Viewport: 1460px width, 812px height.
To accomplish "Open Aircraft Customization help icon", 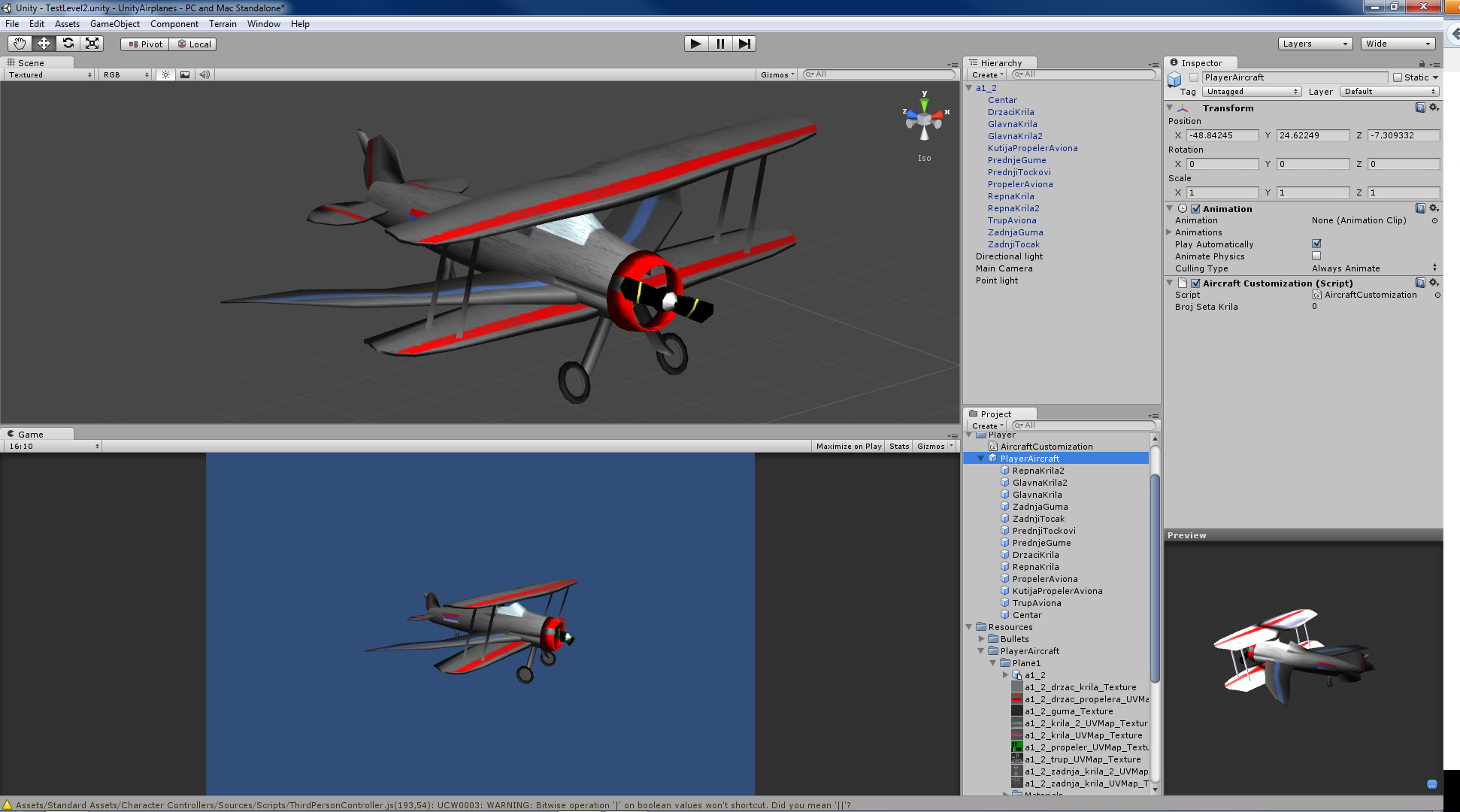I will pyautogui.click(x=1420, y=283).
